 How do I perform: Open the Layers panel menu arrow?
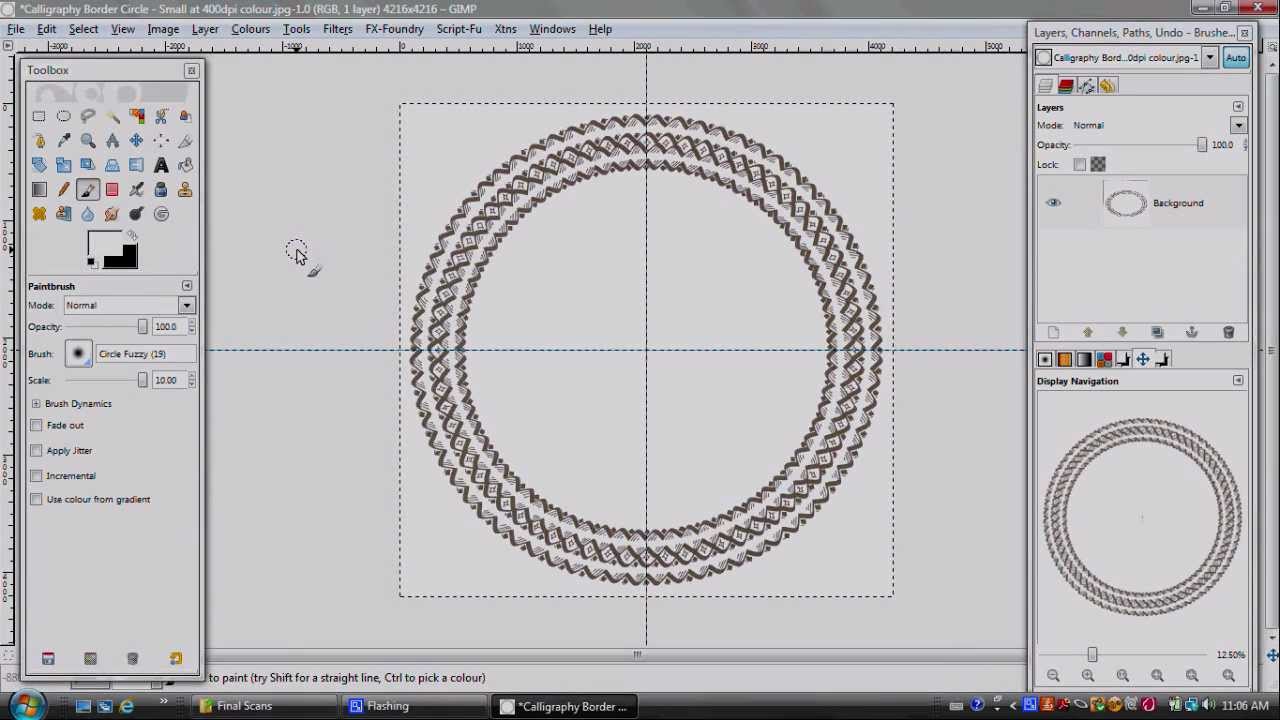1238,107
